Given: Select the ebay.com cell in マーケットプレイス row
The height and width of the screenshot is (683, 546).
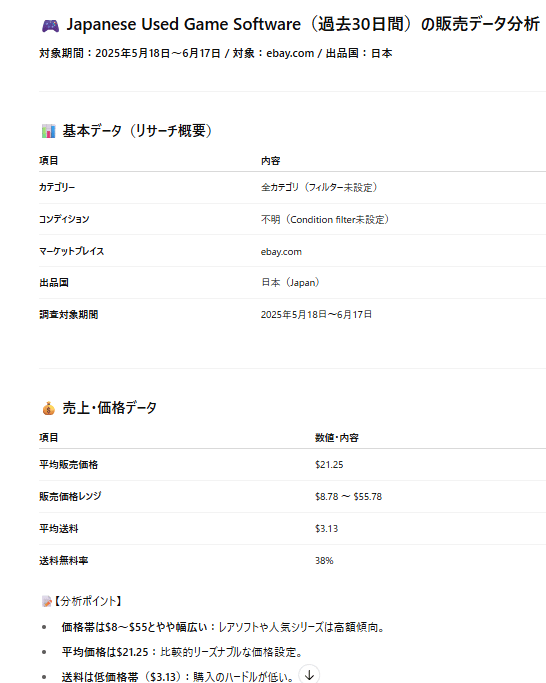Looking at the screenshot, I should 281,252.
